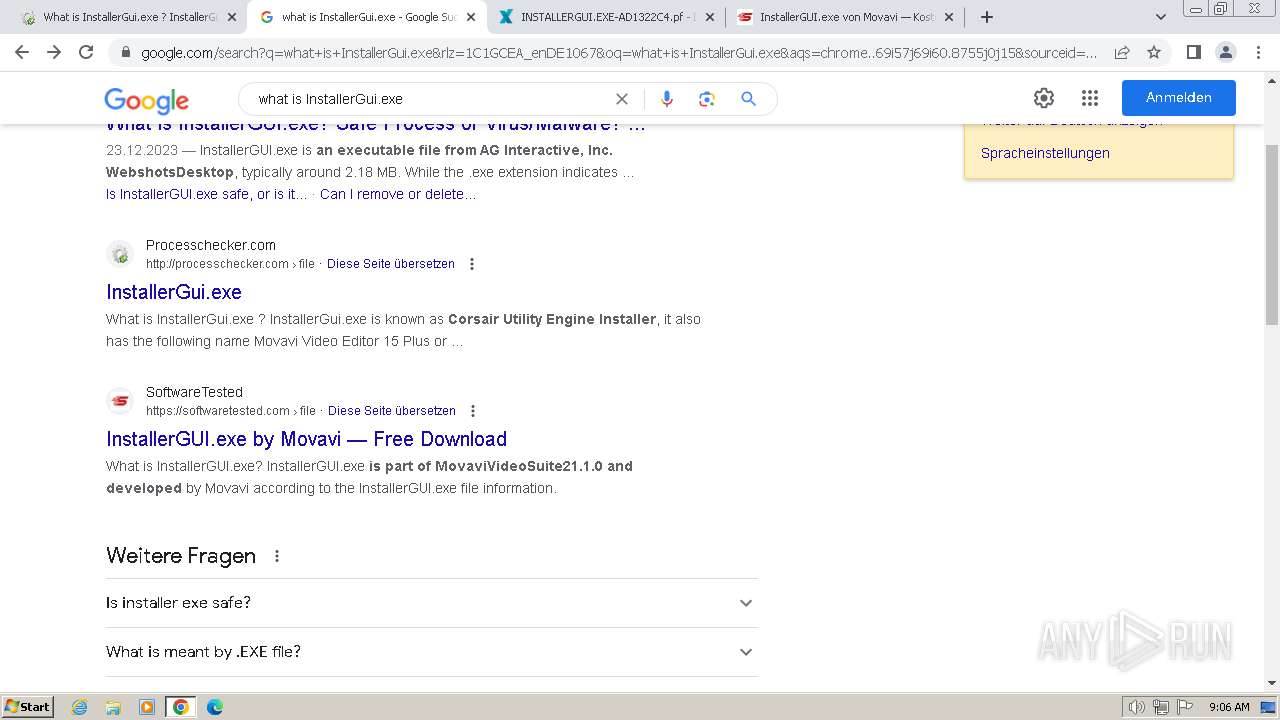This screenshot has height=720, width=1280.
Task: Open new browser tab
Action: 987,17
